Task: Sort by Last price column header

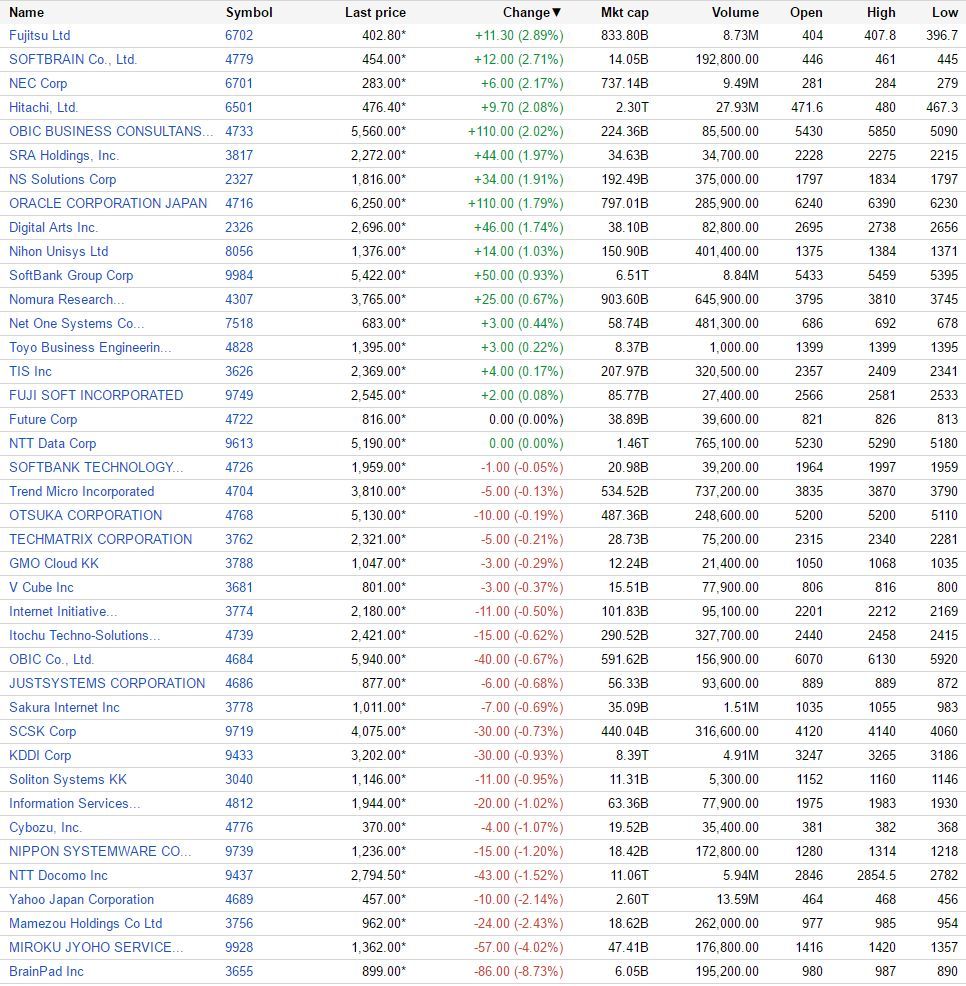Action: tap(375, 13)
